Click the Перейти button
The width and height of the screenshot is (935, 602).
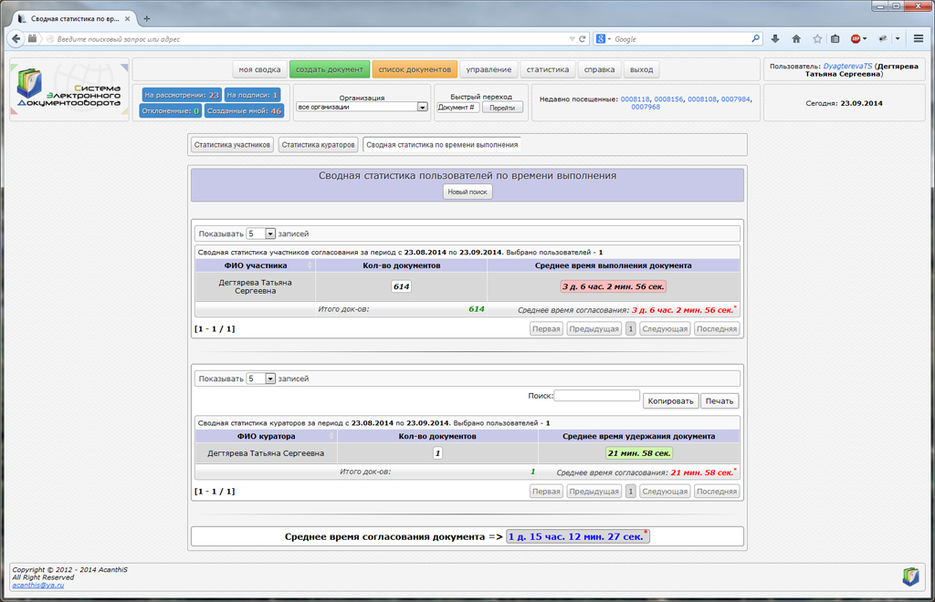pyautogui.click(x=502, y=108)
